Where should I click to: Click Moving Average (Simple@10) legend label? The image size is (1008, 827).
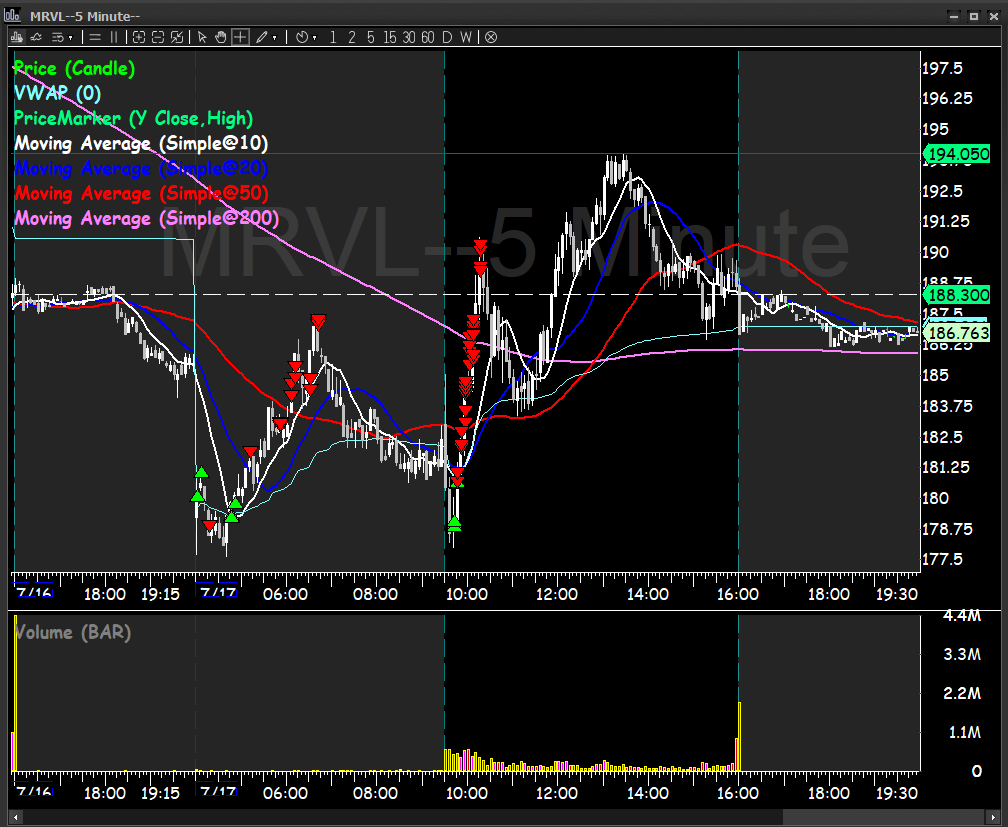click(141, 143)
